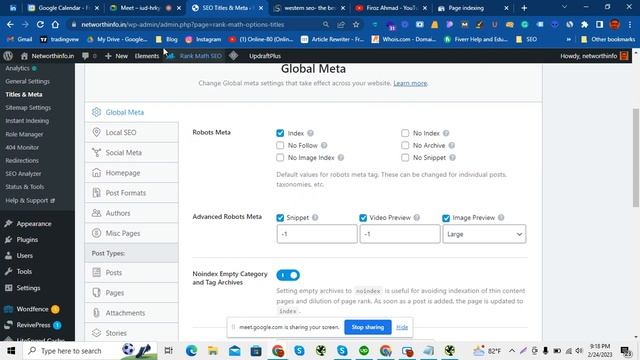Open the Misc Pages tab

click(131, 233)
